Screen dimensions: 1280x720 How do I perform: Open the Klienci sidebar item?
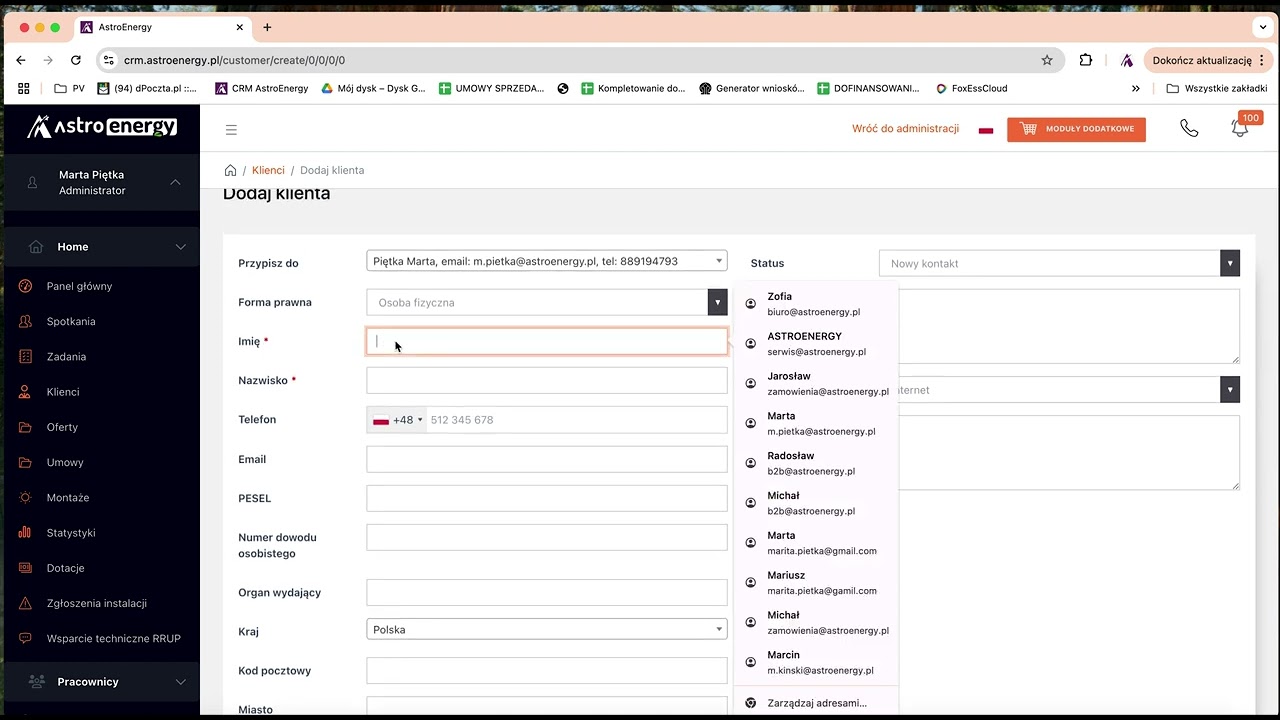tap(63, 392)
